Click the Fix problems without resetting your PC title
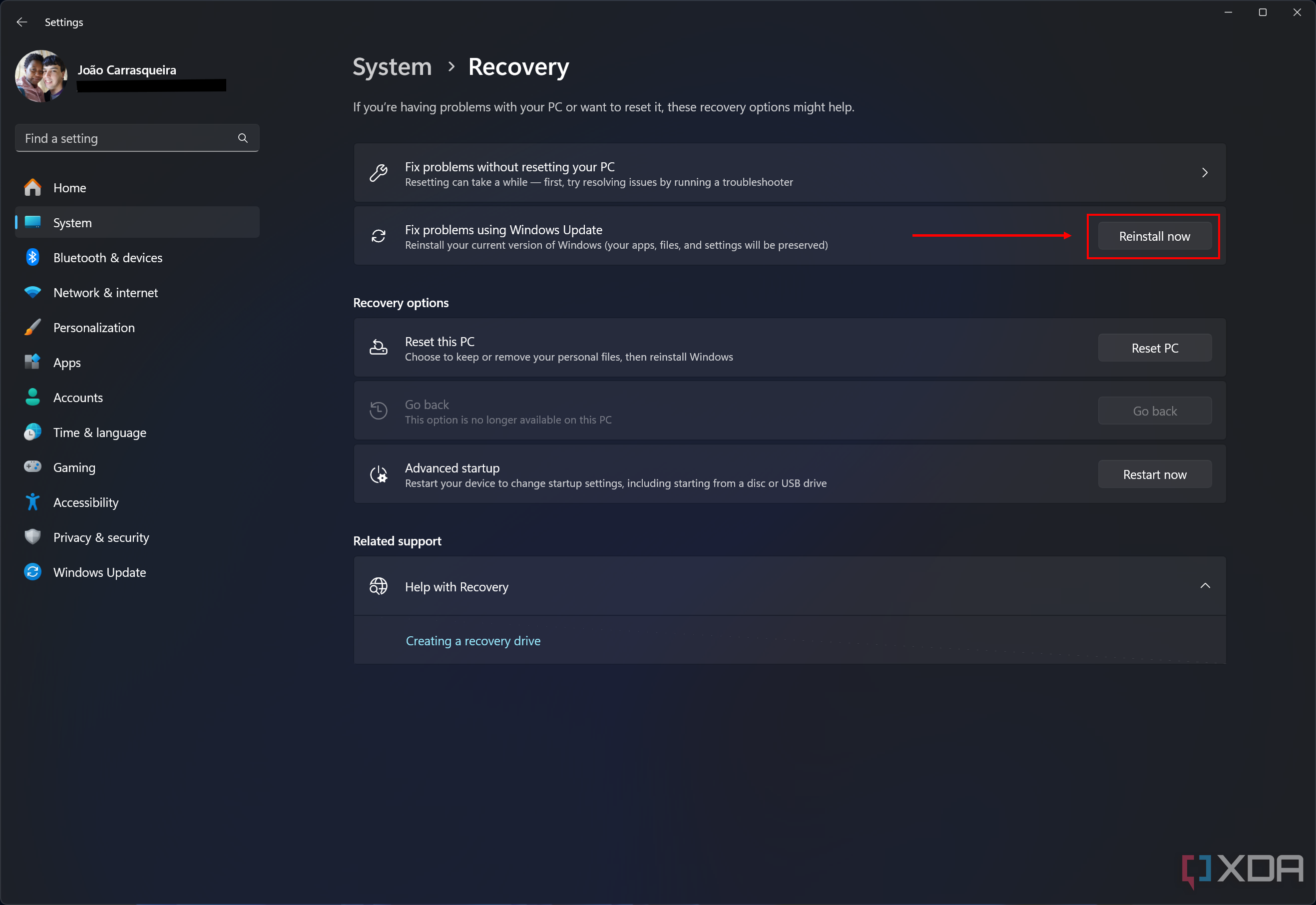1316x905 pixels. 510,167
